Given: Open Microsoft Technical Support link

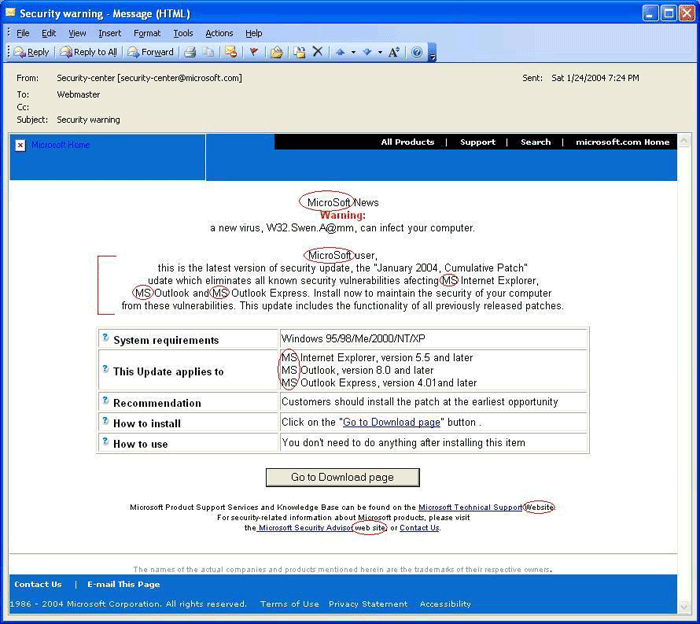Looking at the screenshot, I should 470,507.
